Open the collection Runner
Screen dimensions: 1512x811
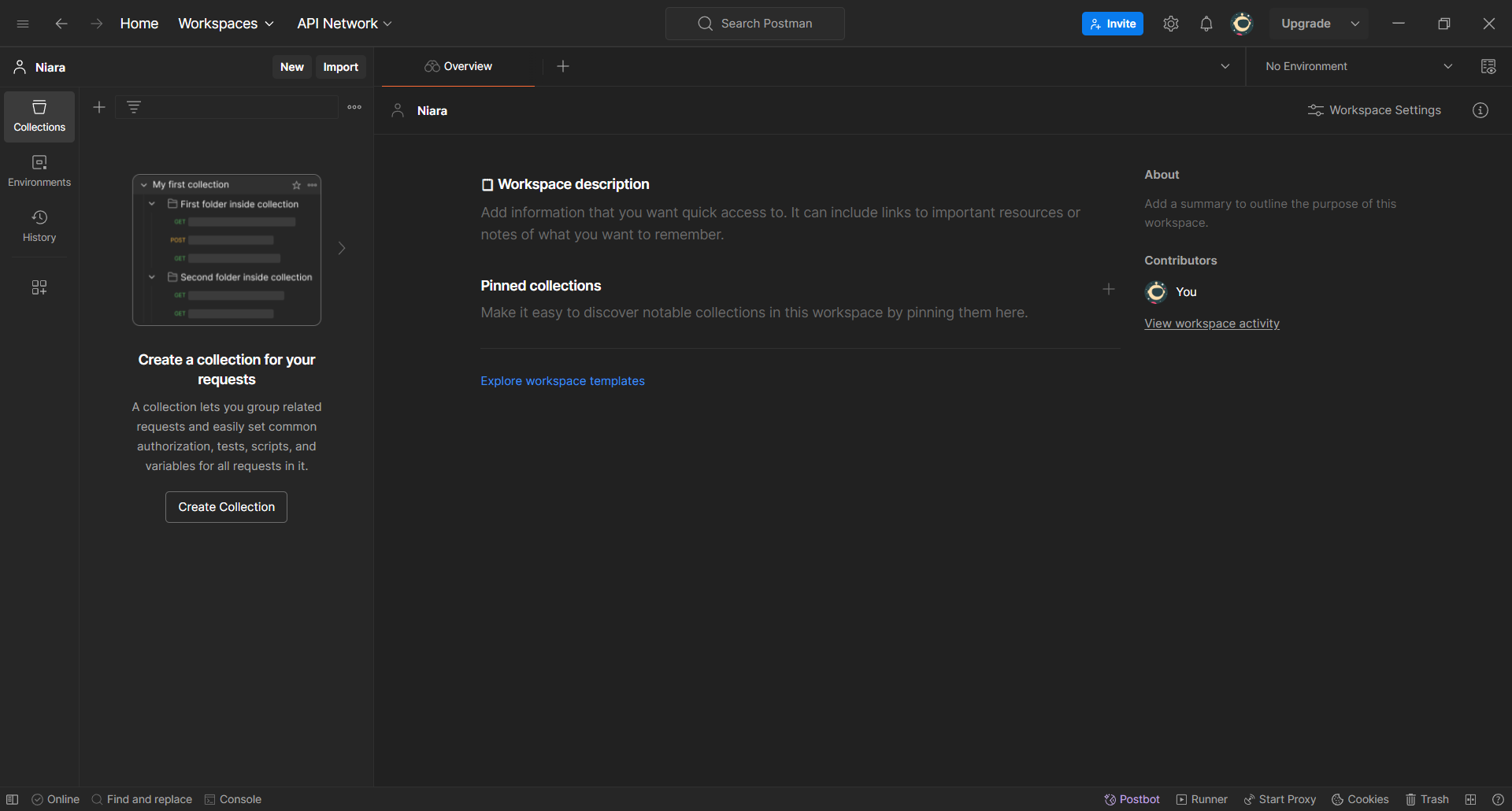[1202, 799]
